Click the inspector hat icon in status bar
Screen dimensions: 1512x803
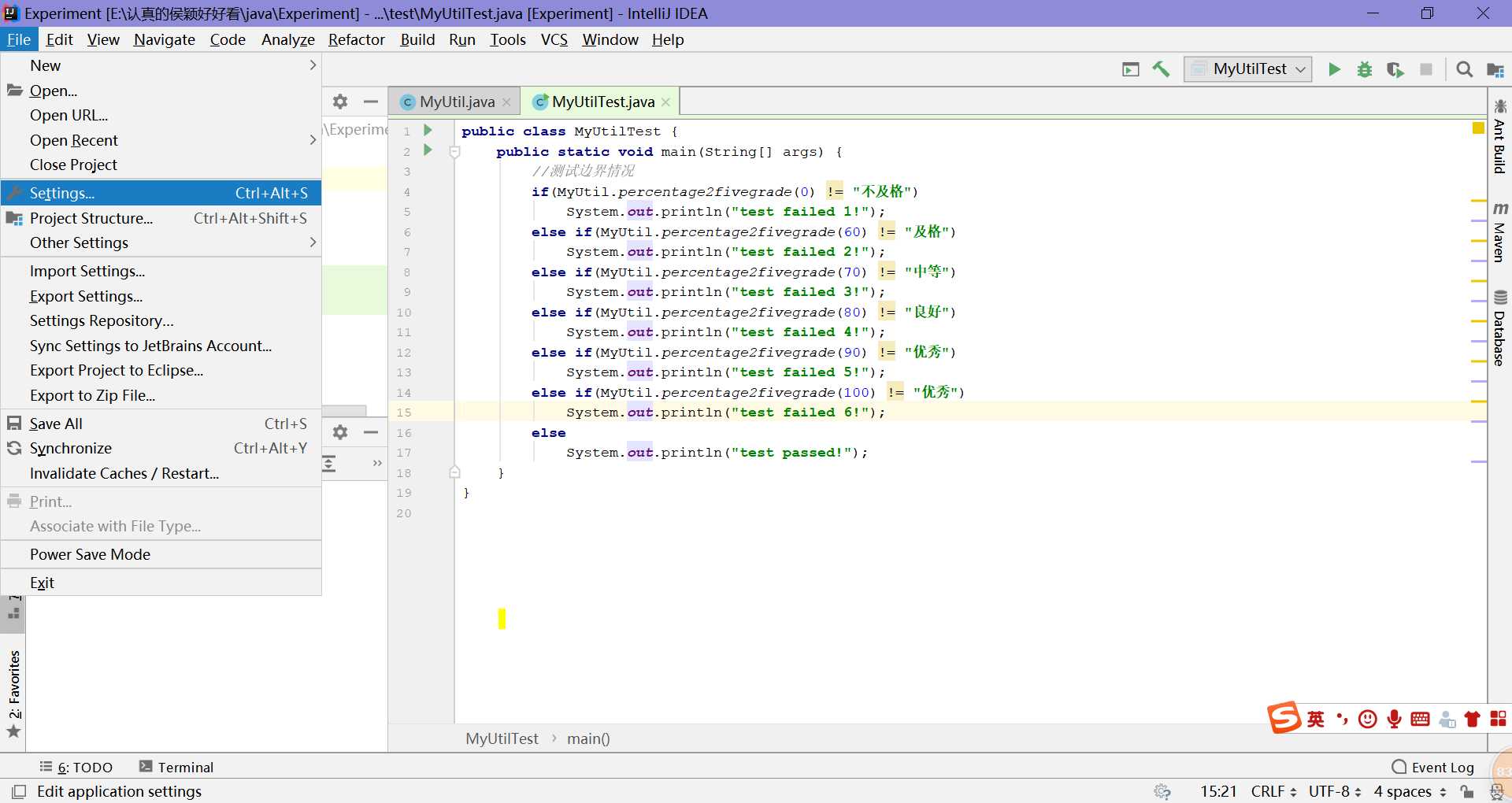coord(1496,792)
